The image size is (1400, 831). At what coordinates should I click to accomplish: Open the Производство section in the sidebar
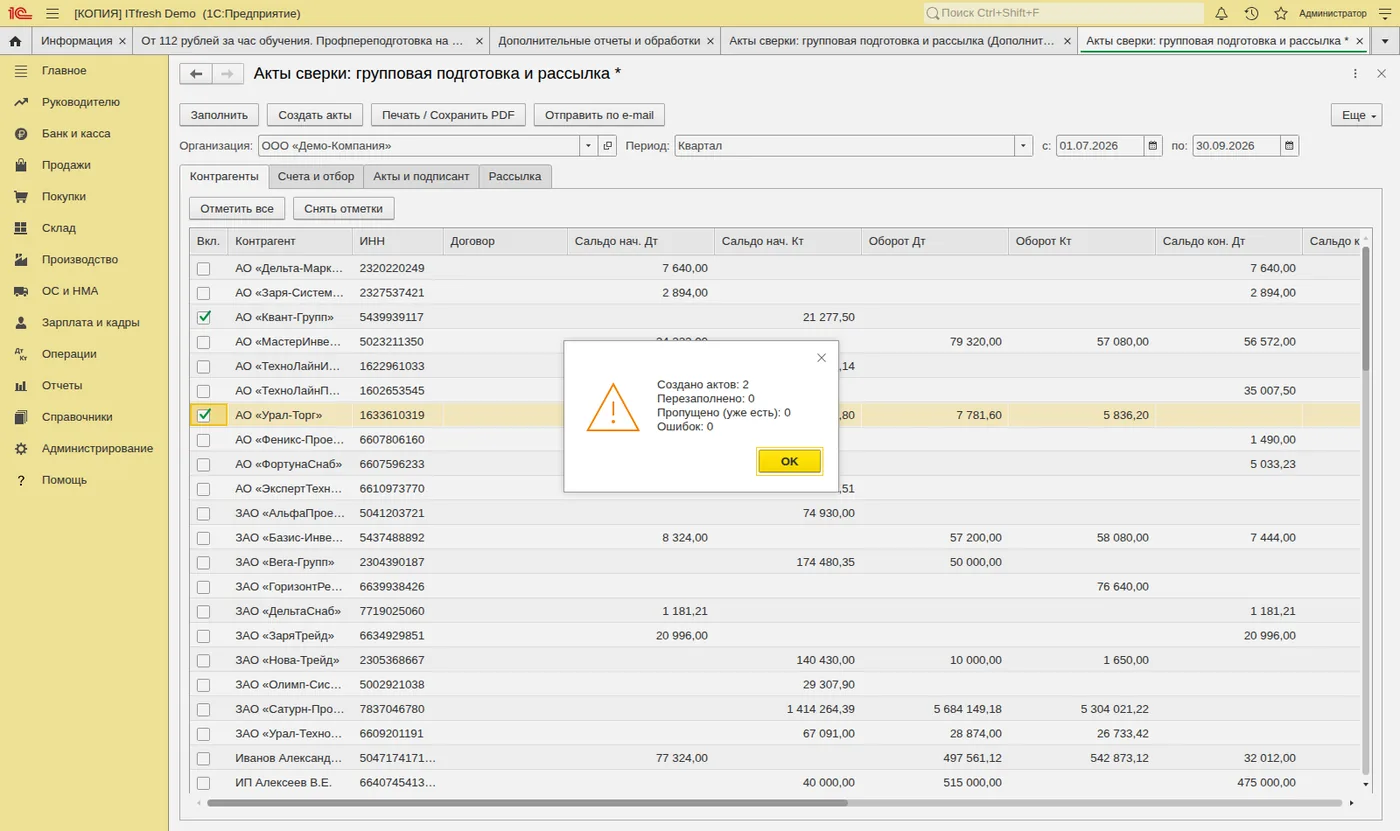pos(80,259)
